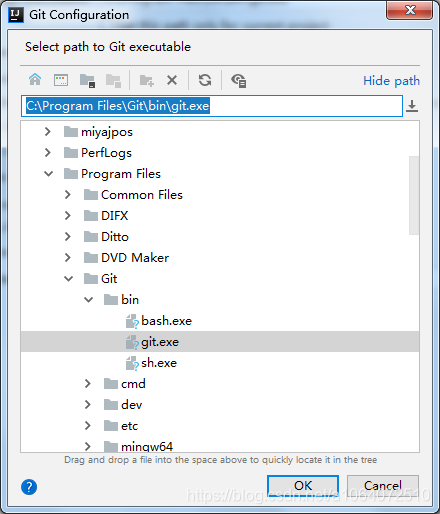Click the DVD Maker folder icon
This screenshot has width=440, height=514.
pyautogui.click(x=91, y=258)
